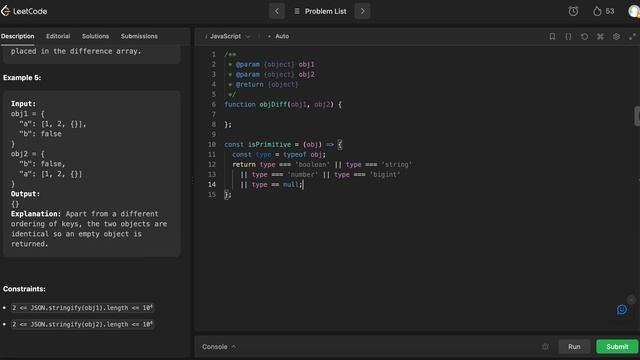
Task: Open the user profile avatar
Action: (x=634, y=11)
